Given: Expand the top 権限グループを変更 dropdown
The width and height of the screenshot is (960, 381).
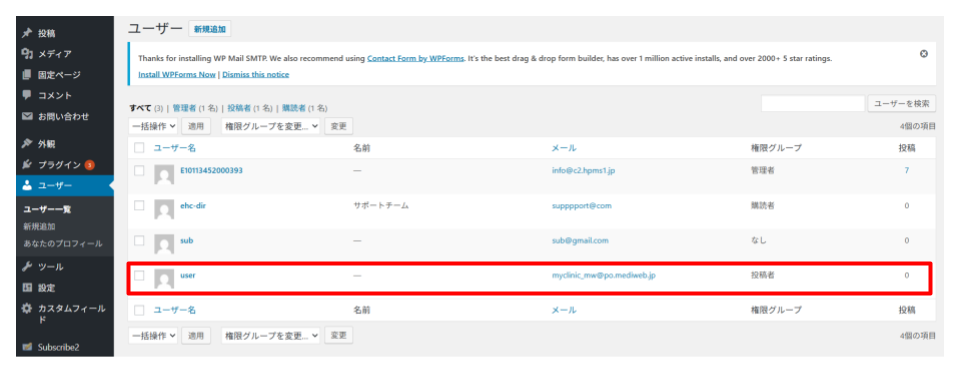Looking at the screenshot, I should point(271,126).
